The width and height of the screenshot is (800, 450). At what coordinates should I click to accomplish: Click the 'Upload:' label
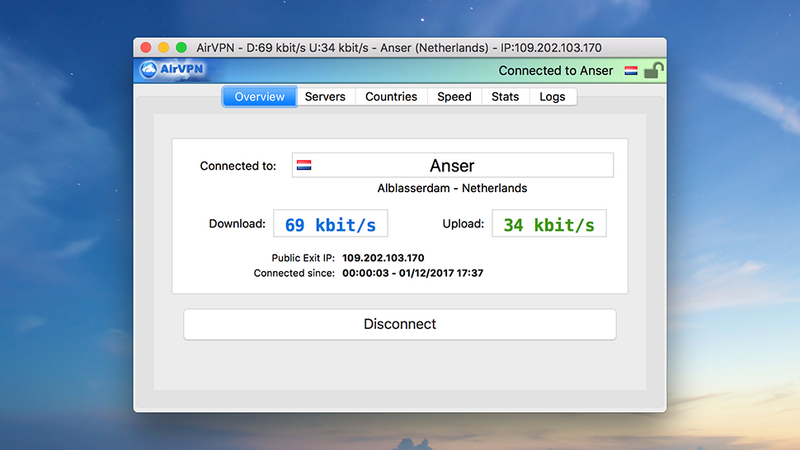(x=463, y=223)
